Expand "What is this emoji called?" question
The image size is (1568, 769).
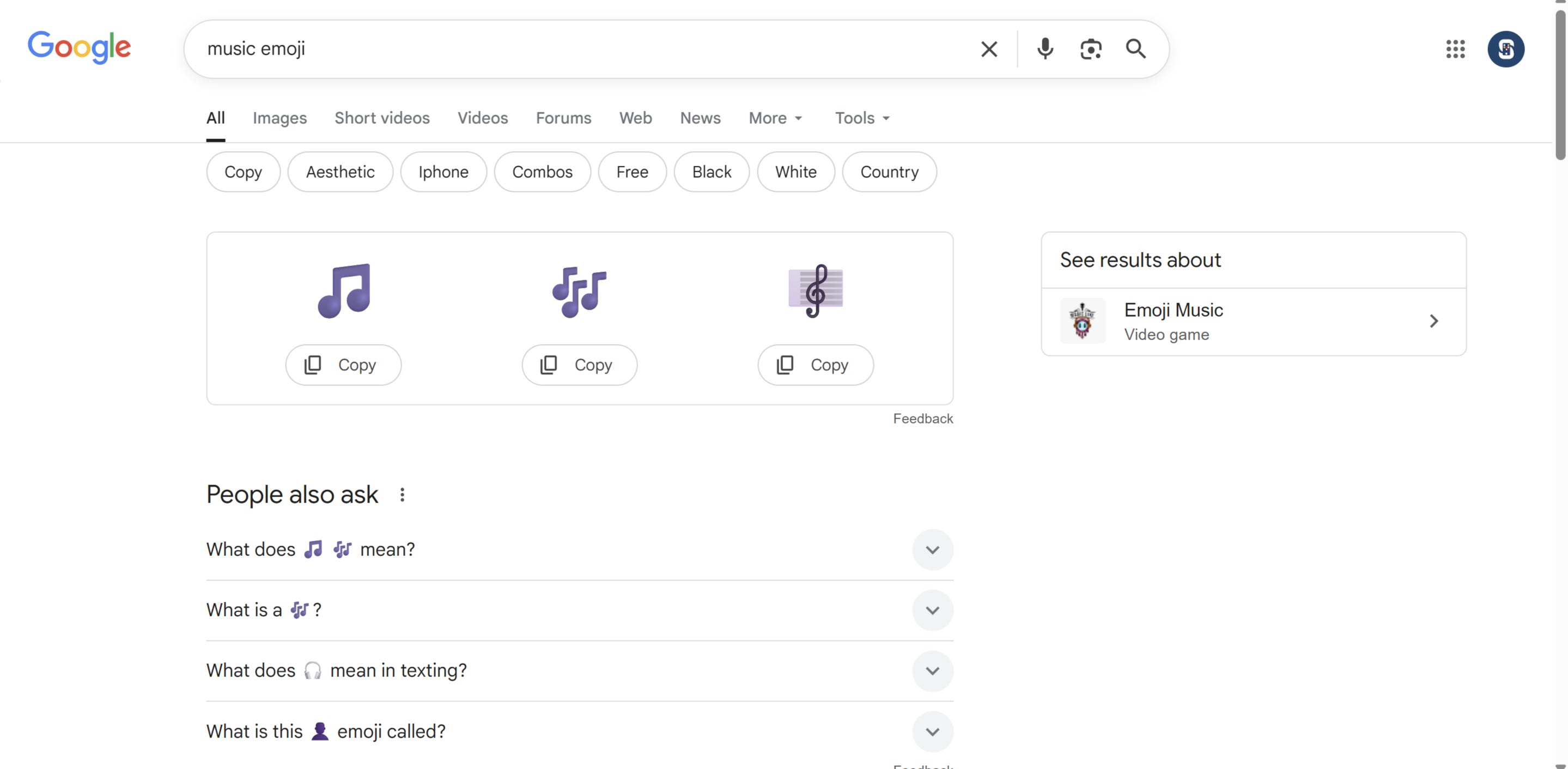(932, 731)
